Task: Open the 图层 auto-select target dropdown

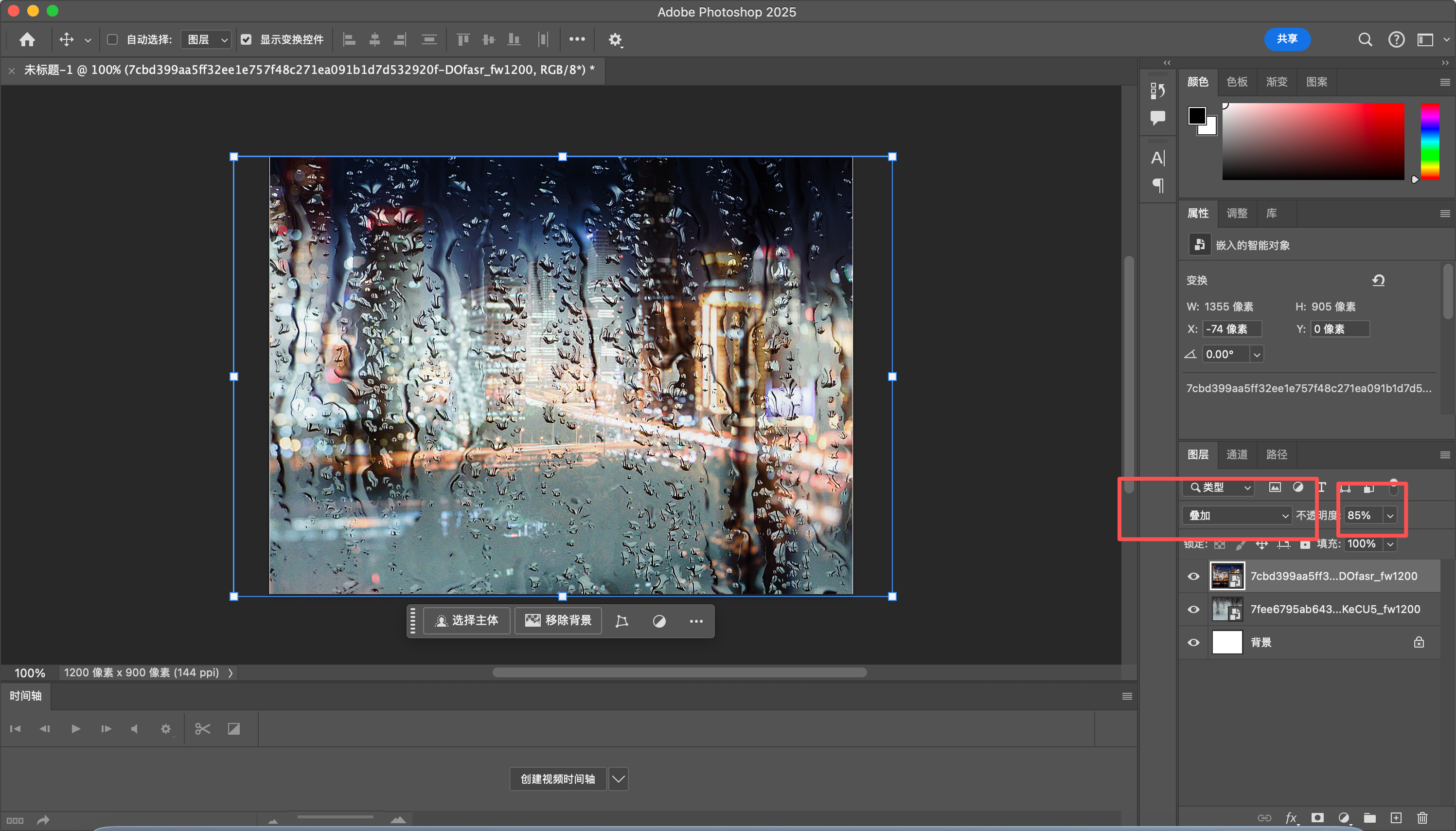Action: click(x=207, y=39)
